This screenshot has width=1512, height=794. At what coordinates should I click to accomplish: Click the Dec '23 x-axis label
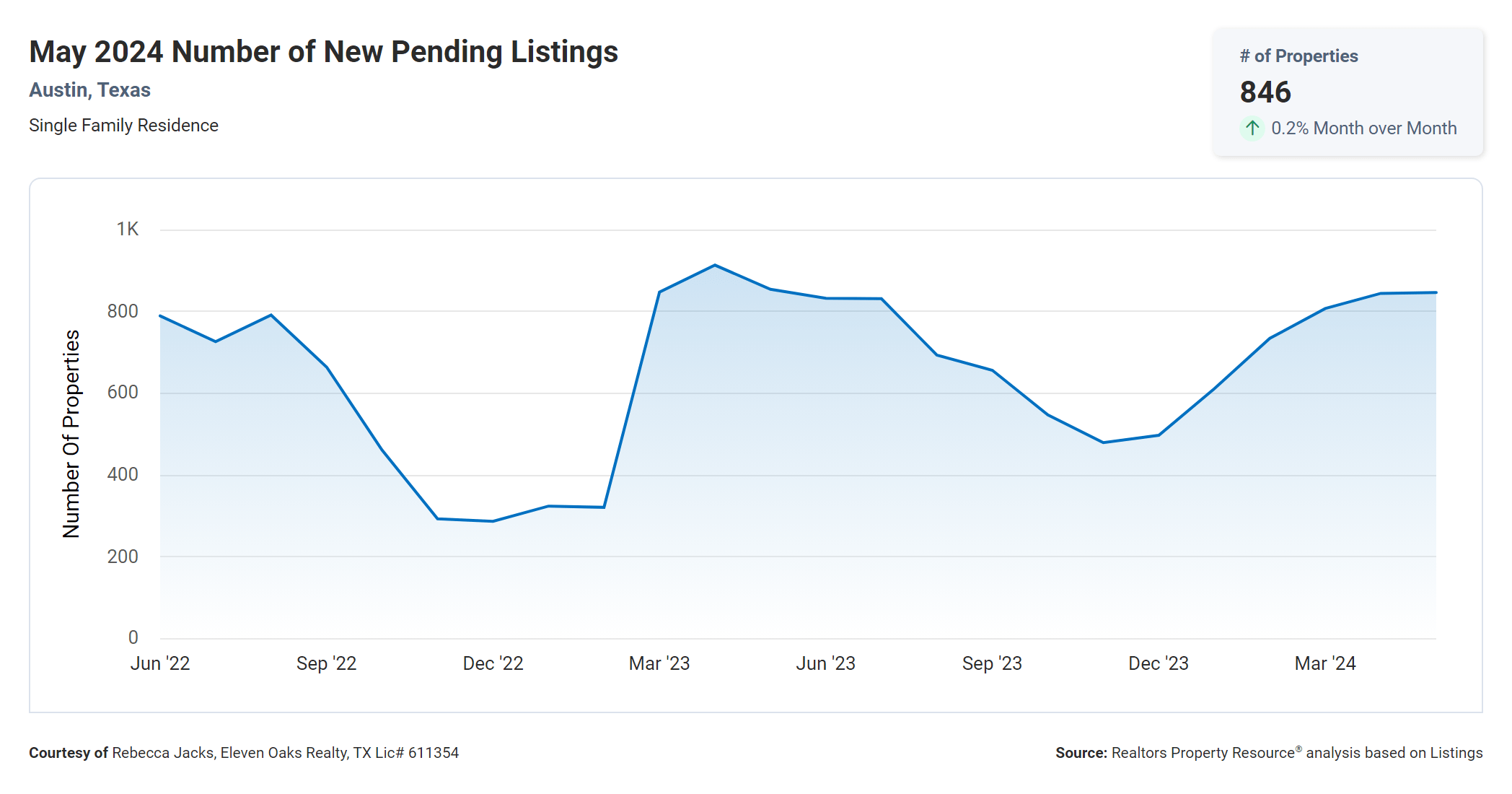(x=1158, y=663)
